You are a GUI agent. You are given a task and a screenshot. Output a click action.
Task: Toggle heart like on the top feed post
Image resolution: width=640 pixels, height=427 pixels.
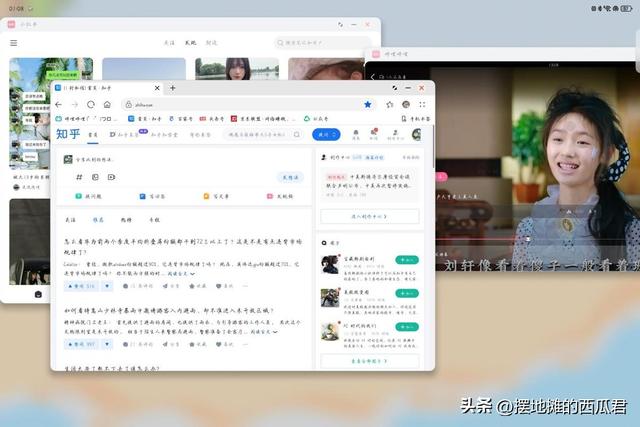[224, 286]
